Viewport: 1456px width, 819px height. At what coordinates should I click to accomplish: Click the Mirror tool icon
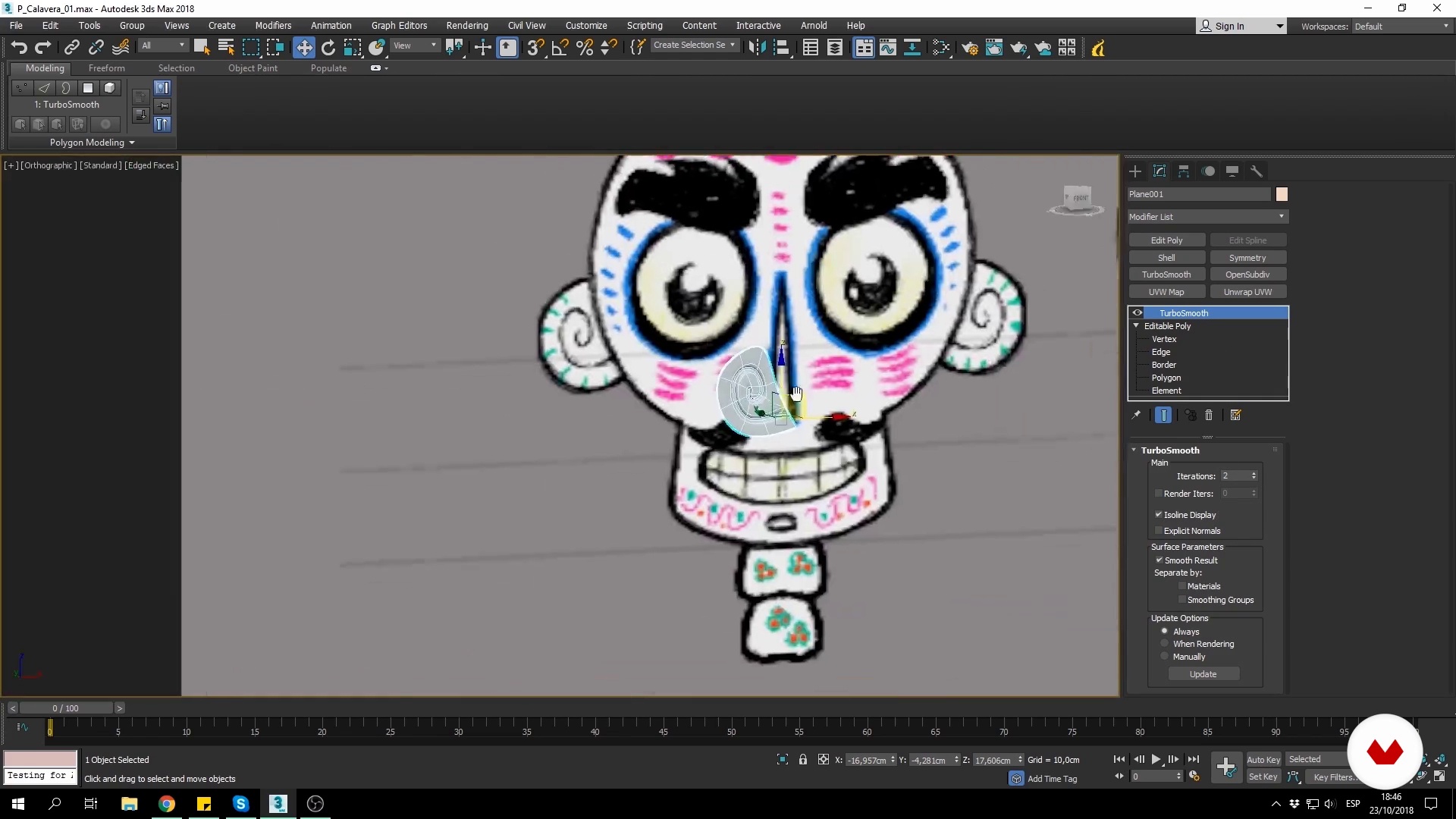tap(757, 48)
